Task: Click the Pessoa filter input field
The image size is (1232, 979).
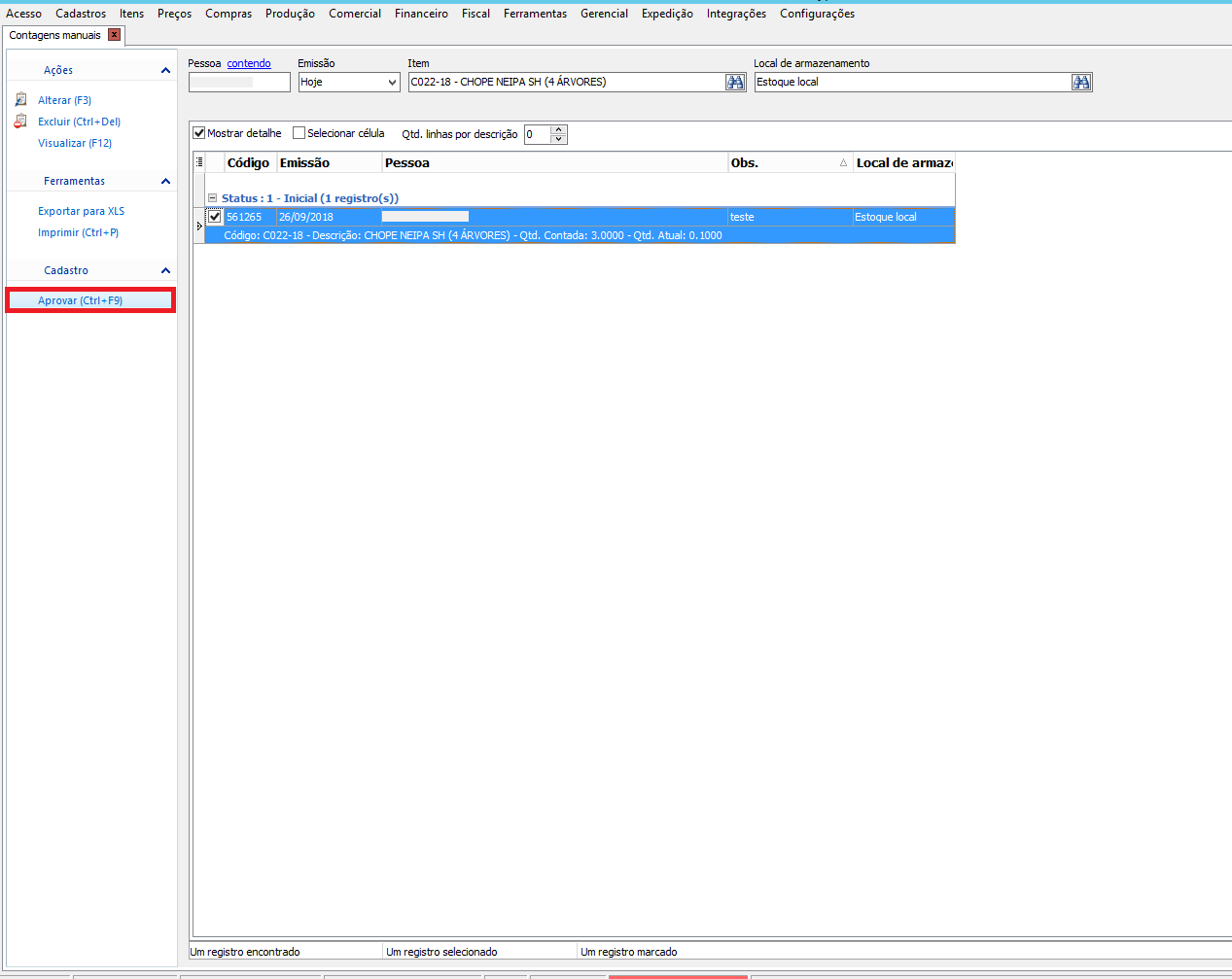Action: (239, 83)
